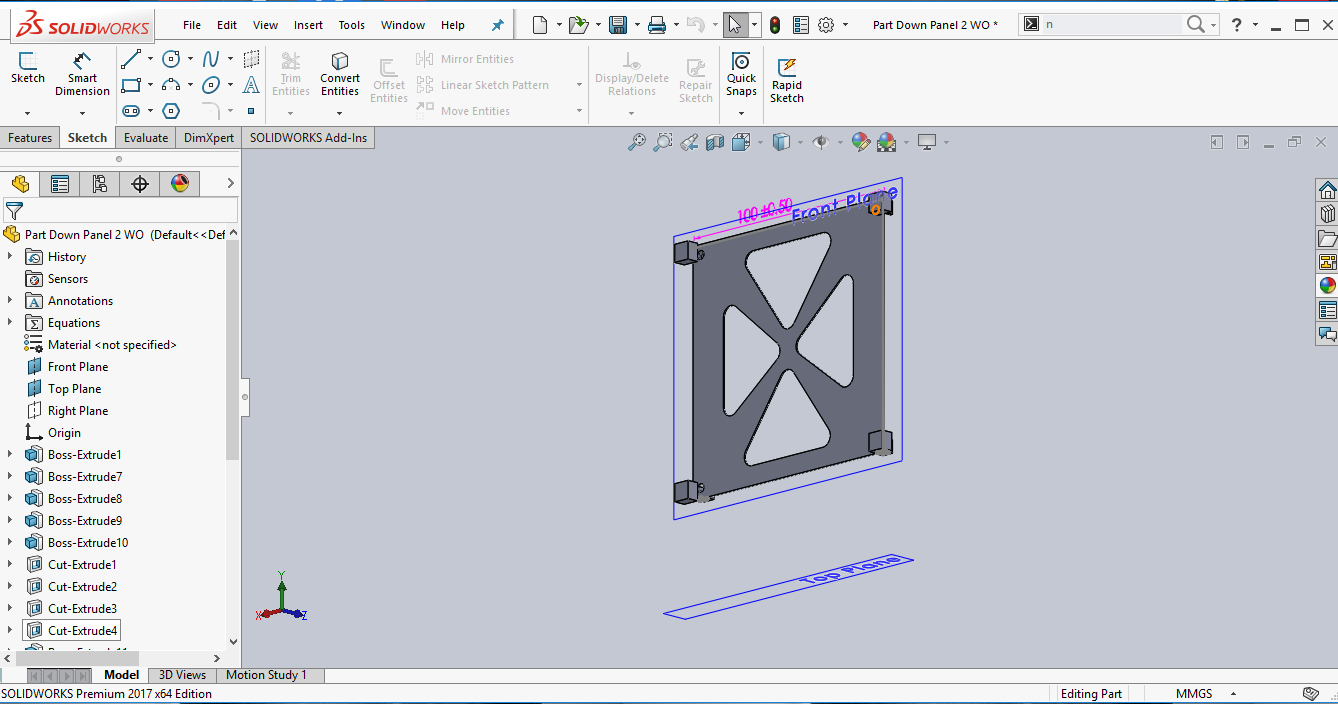Viewport: 1338px width, 704px height.
Task: Pick the Polygon sketch tool
Action: click(171, 111)
